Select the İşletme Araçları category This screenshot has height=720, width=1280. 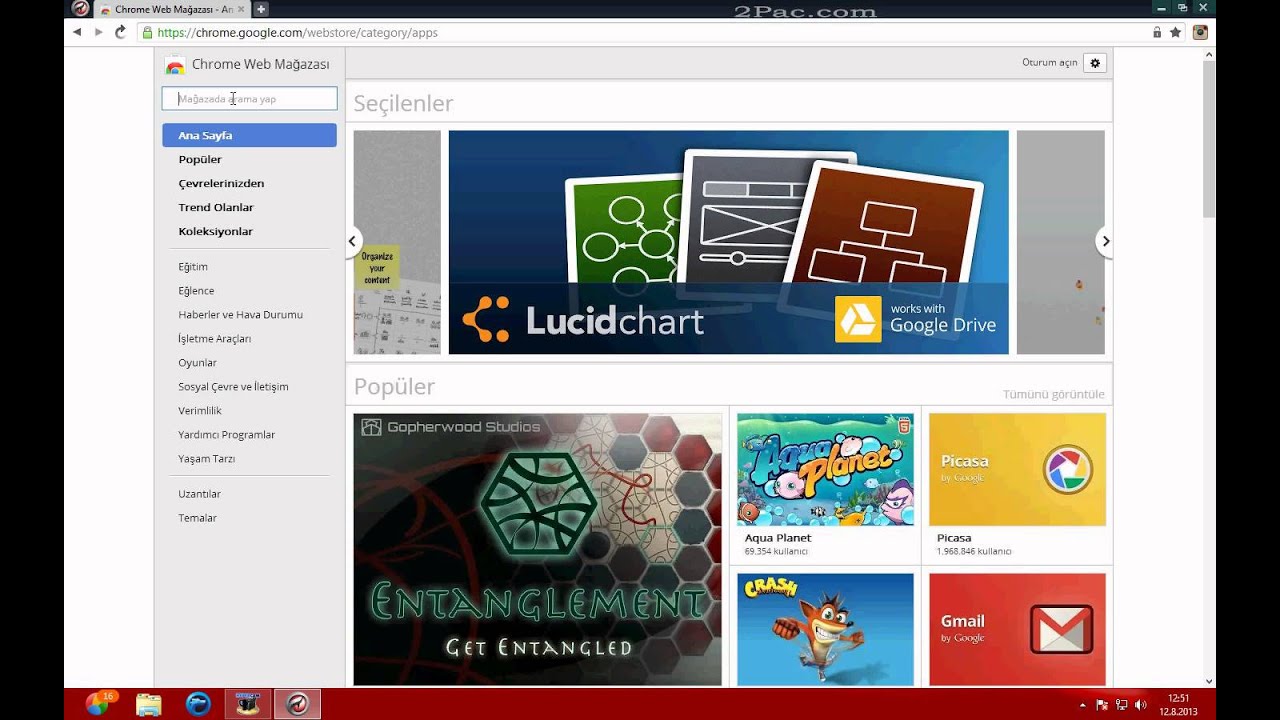[x=214, y=339]
